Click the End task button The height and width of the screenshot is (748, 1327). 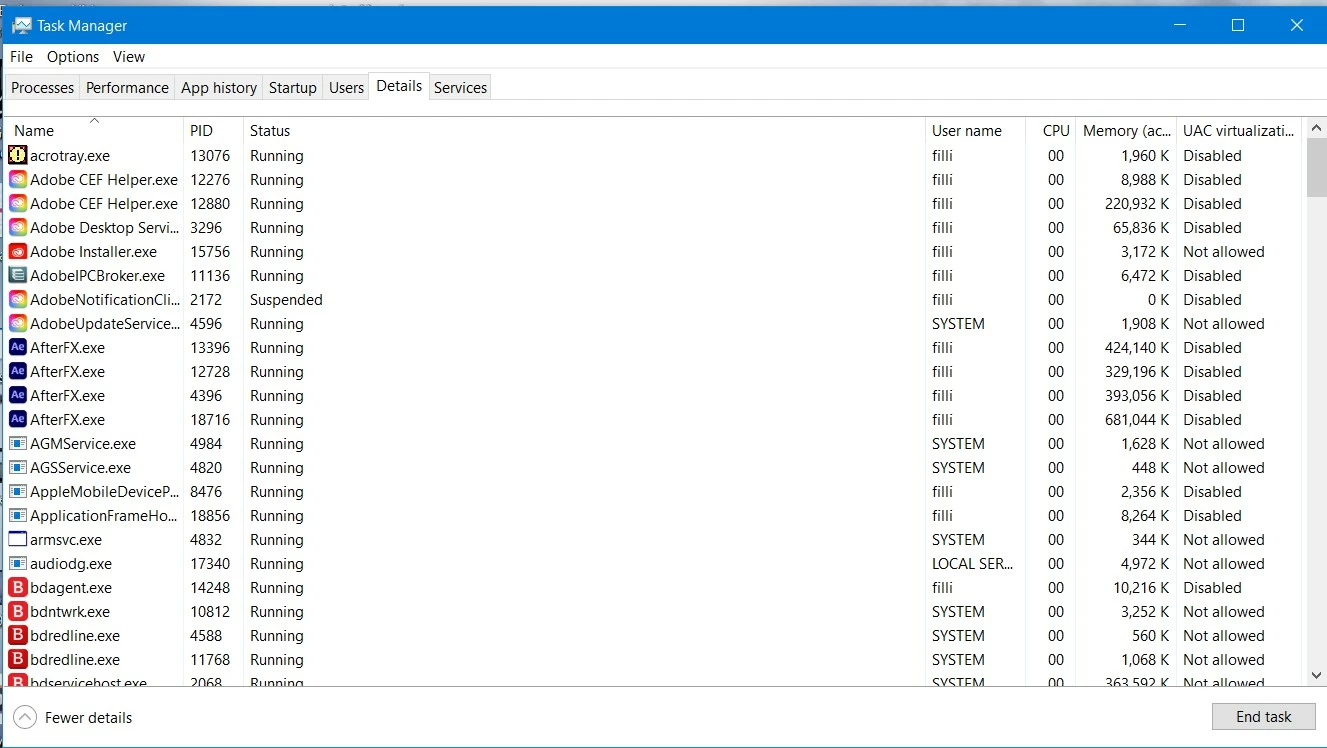[x=1264, y=717]
